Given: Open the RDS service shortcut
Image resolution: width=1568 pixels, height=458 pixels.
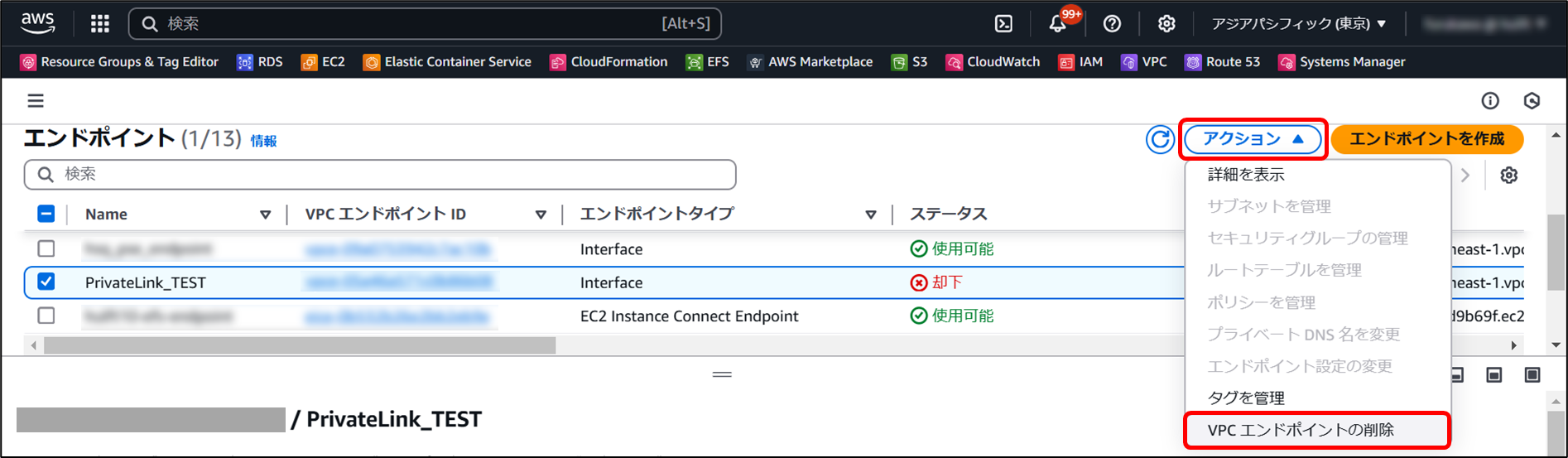Looking at the screenshot, I should pos(260,62).
